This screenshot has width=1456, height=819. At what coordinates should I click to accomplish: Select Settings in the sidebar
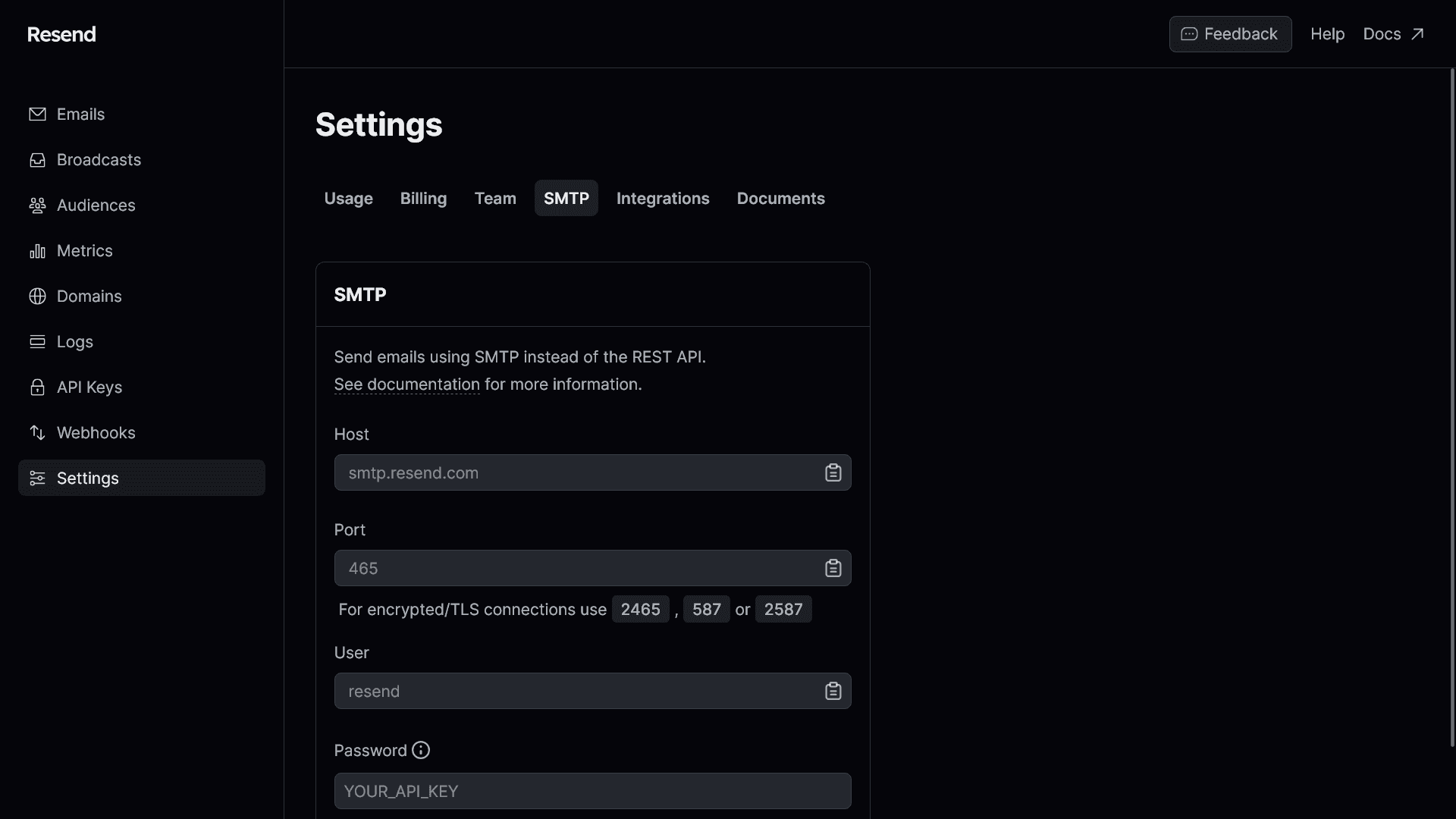click(142, 478)
